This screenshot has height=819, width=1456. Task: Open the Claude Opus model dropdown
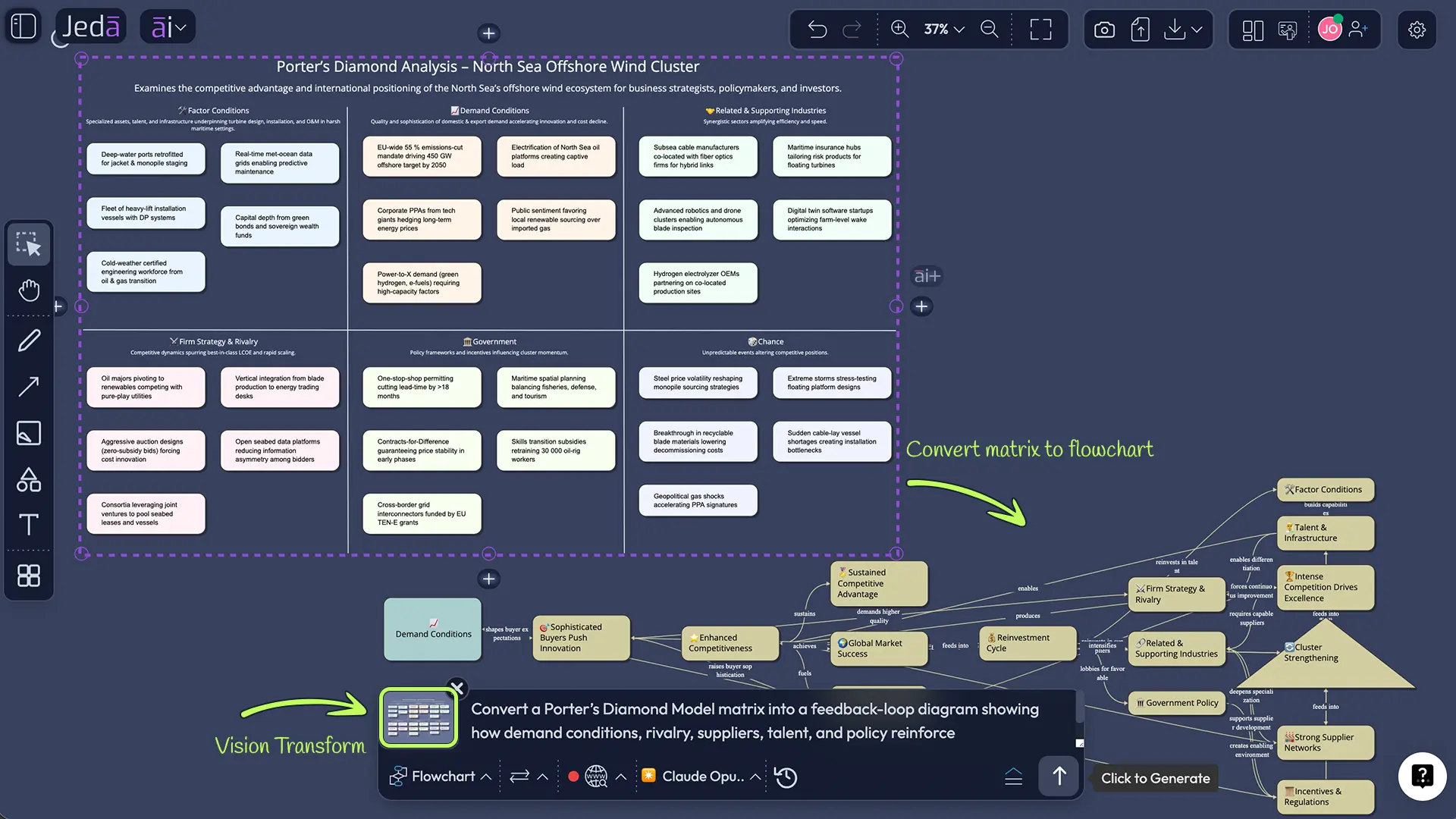[701, 777]
